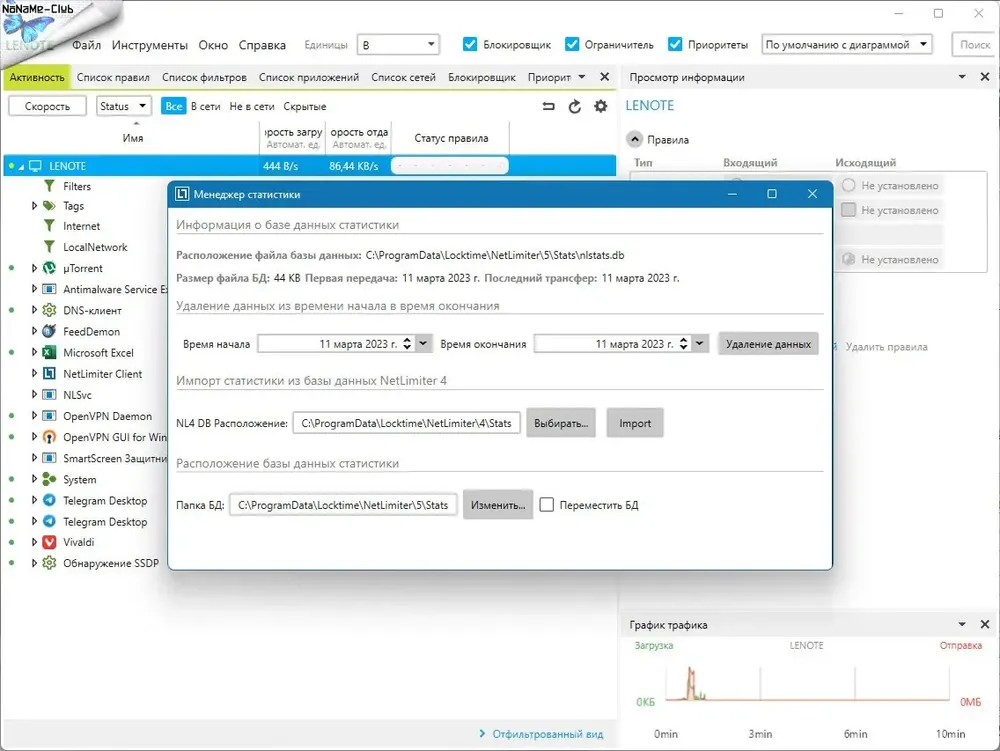1000x751 pixels.
Task: Click the Папка БД path field
Action: point(343,505)
